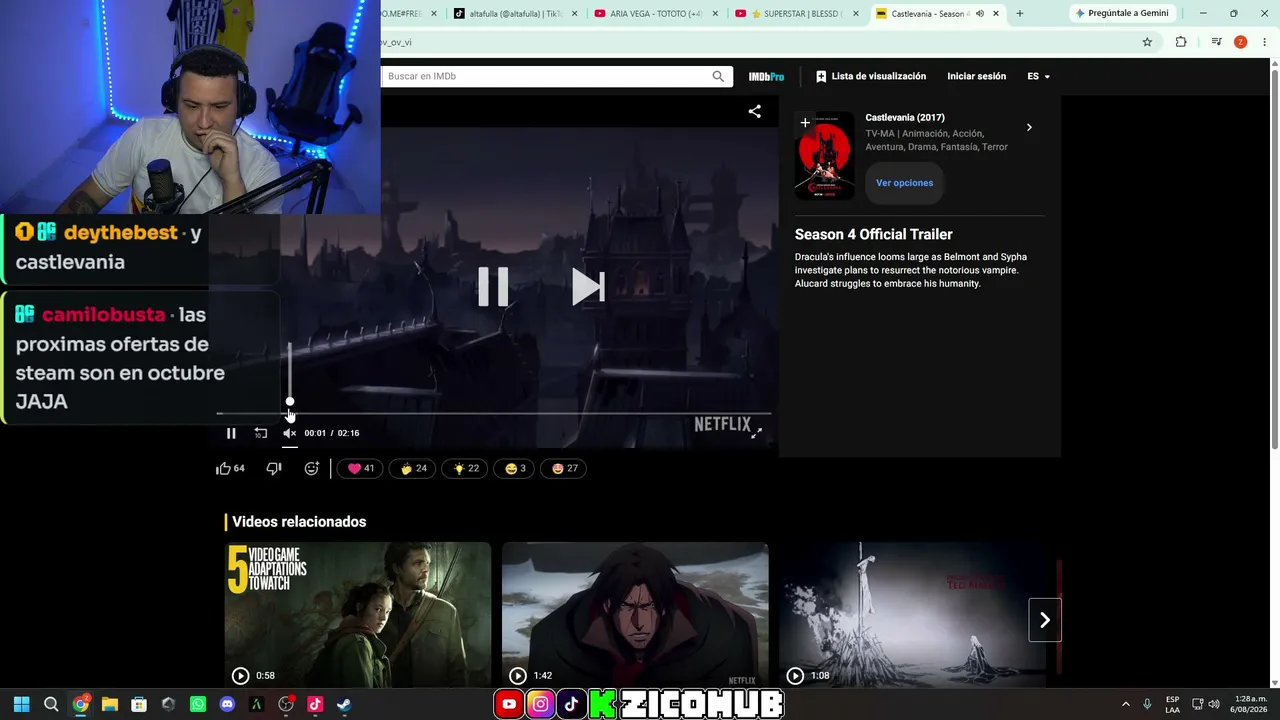Screen dimensions: 1280x720
Task: Enter fullscreen mode for the trailer
Action: click(756, 432)
